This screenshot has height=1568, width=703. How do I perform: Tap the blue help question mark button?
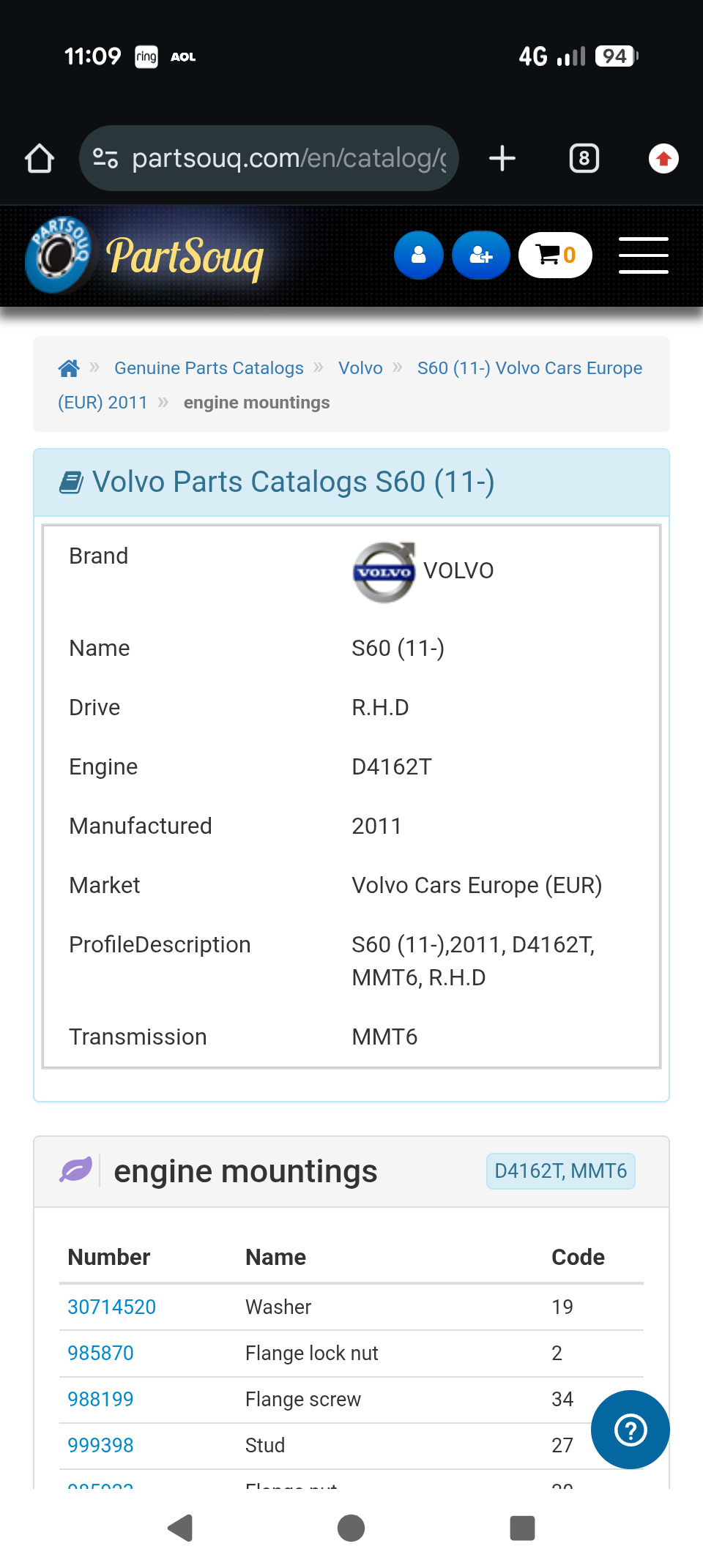[630, 1430]
